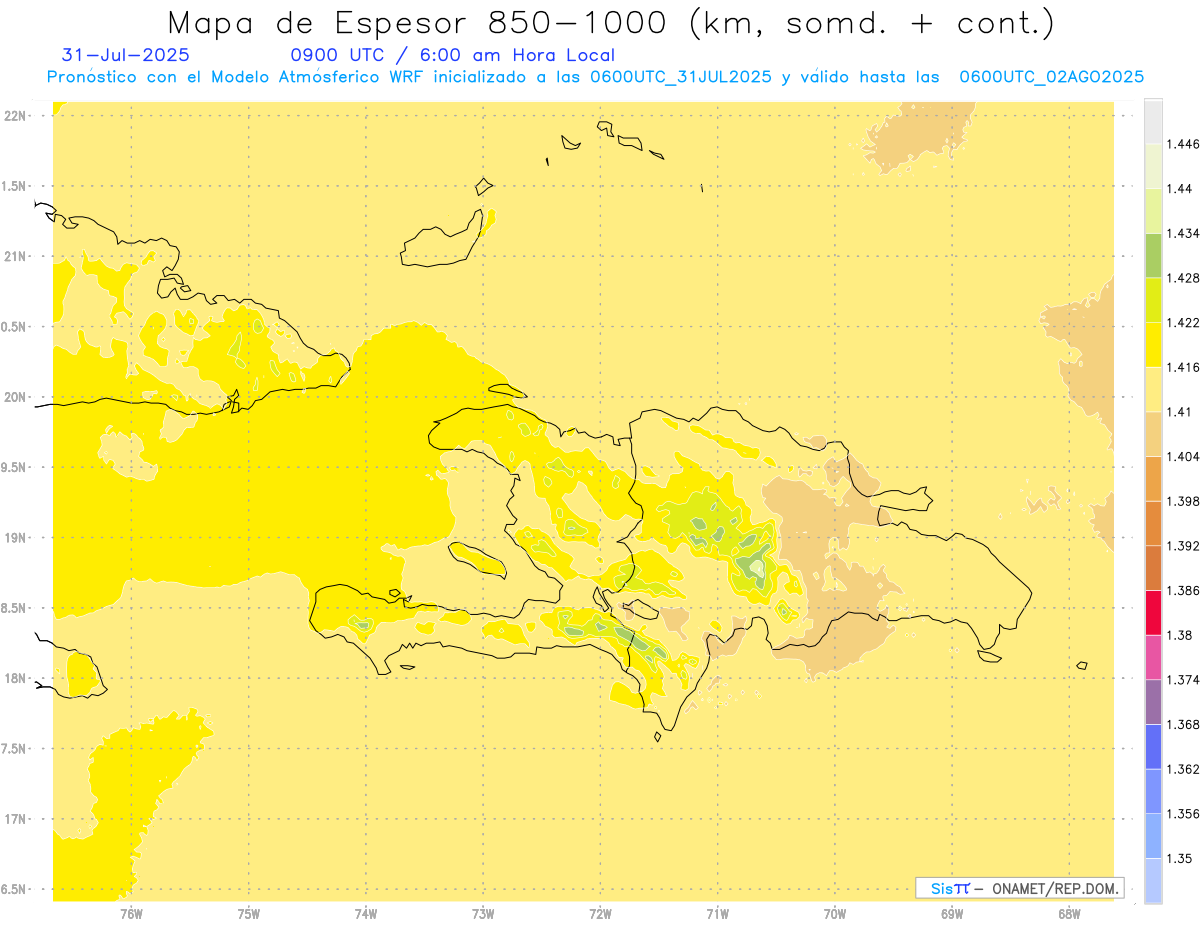This screenshot has height=927, width=1200.
Task: Click the 1.398 colorbar label
Action: 1182,501
